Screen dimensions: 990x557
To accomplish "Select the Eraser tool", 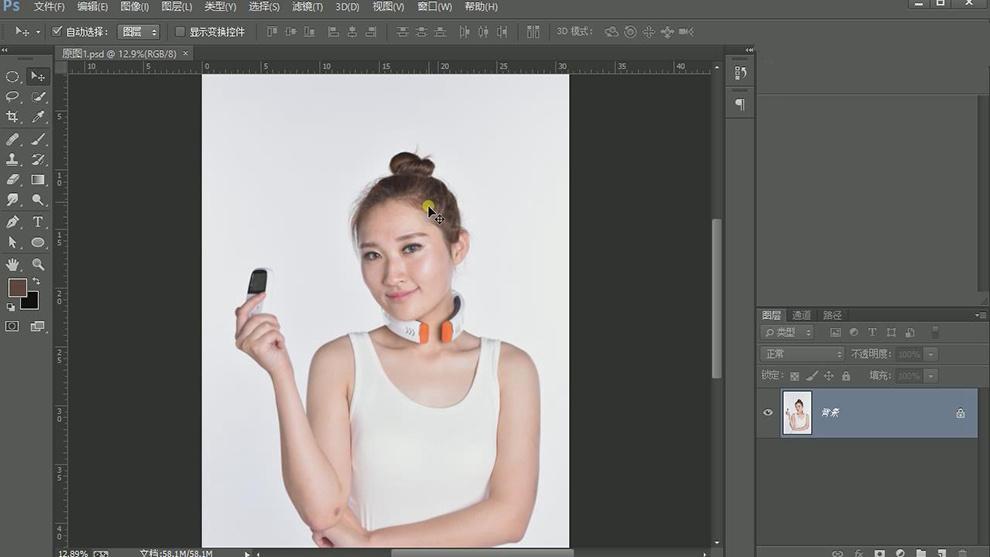I will click(x=12, y=180).
